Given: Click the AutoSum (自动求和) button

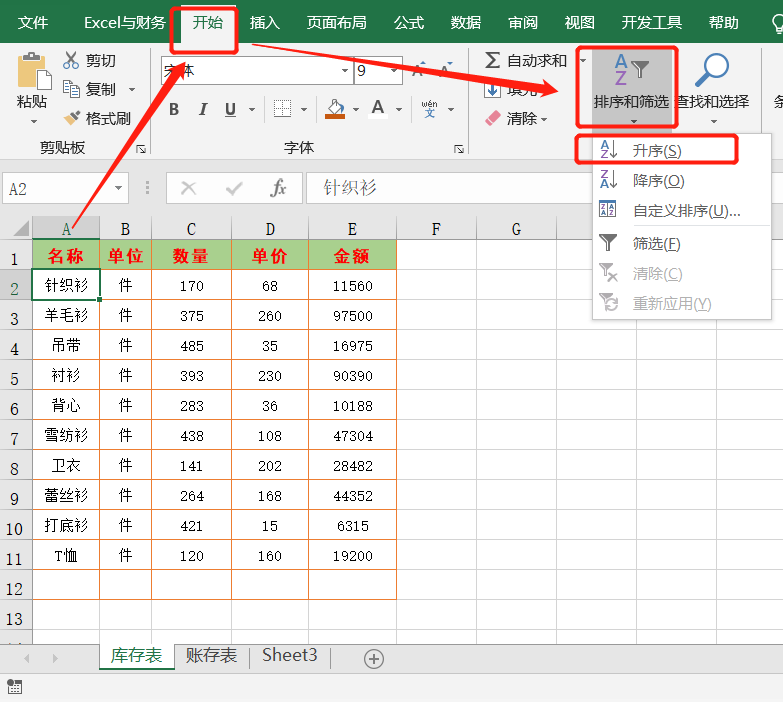Looking at the screenshot, I should point(526,61).
